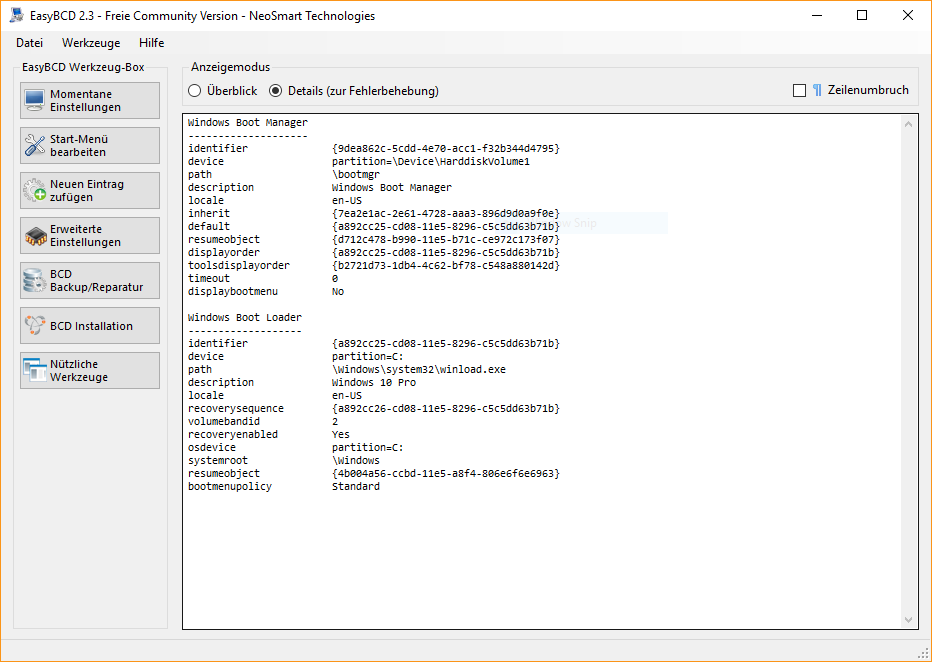Open BCD Backup/Reparatur page
This screenshot has width=932, height=662.
[x=90, y=280]
